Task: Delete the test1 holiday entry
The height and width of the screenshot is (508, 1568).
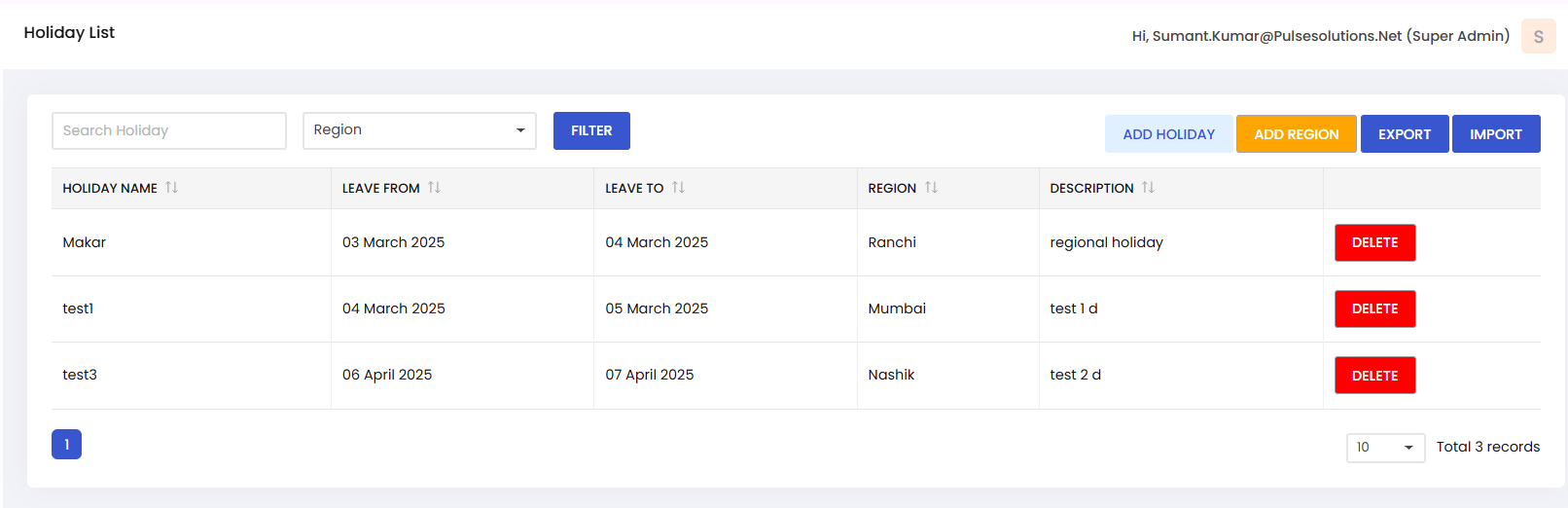Action: coord(1374,309)
